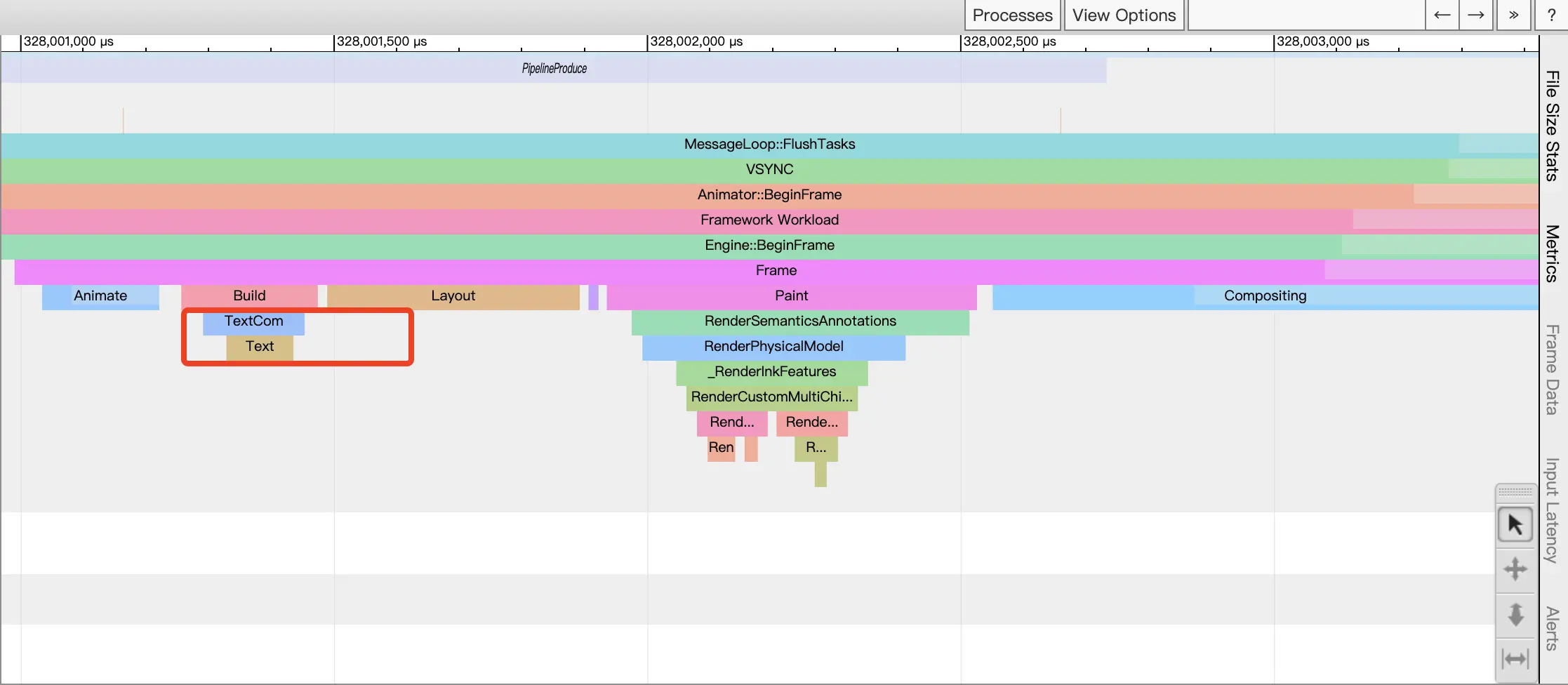Click the double chevron expand button
Screen dimensions: 1568x685
pos(1514,15)
